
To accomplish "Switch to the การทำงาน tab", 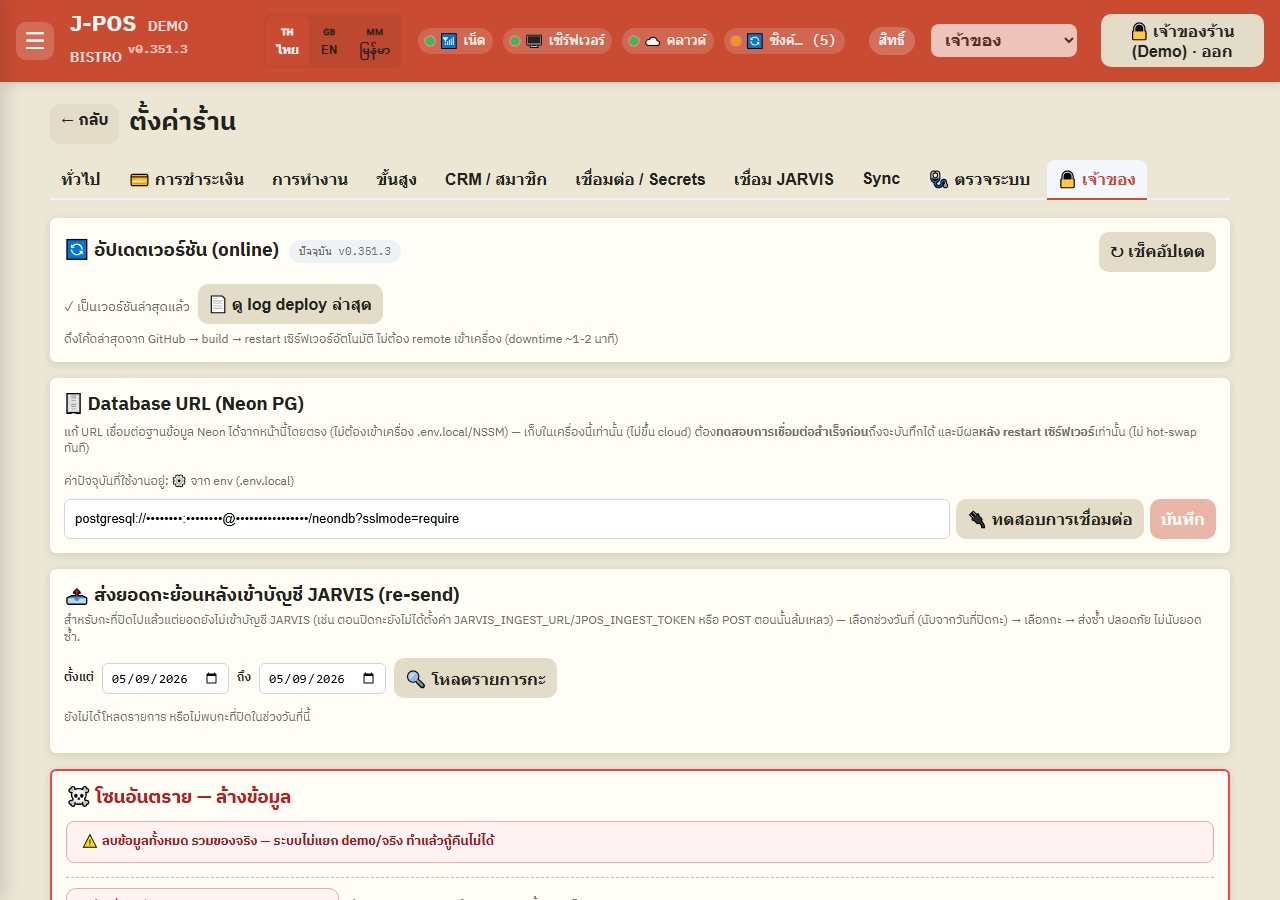I will point(310,180).
